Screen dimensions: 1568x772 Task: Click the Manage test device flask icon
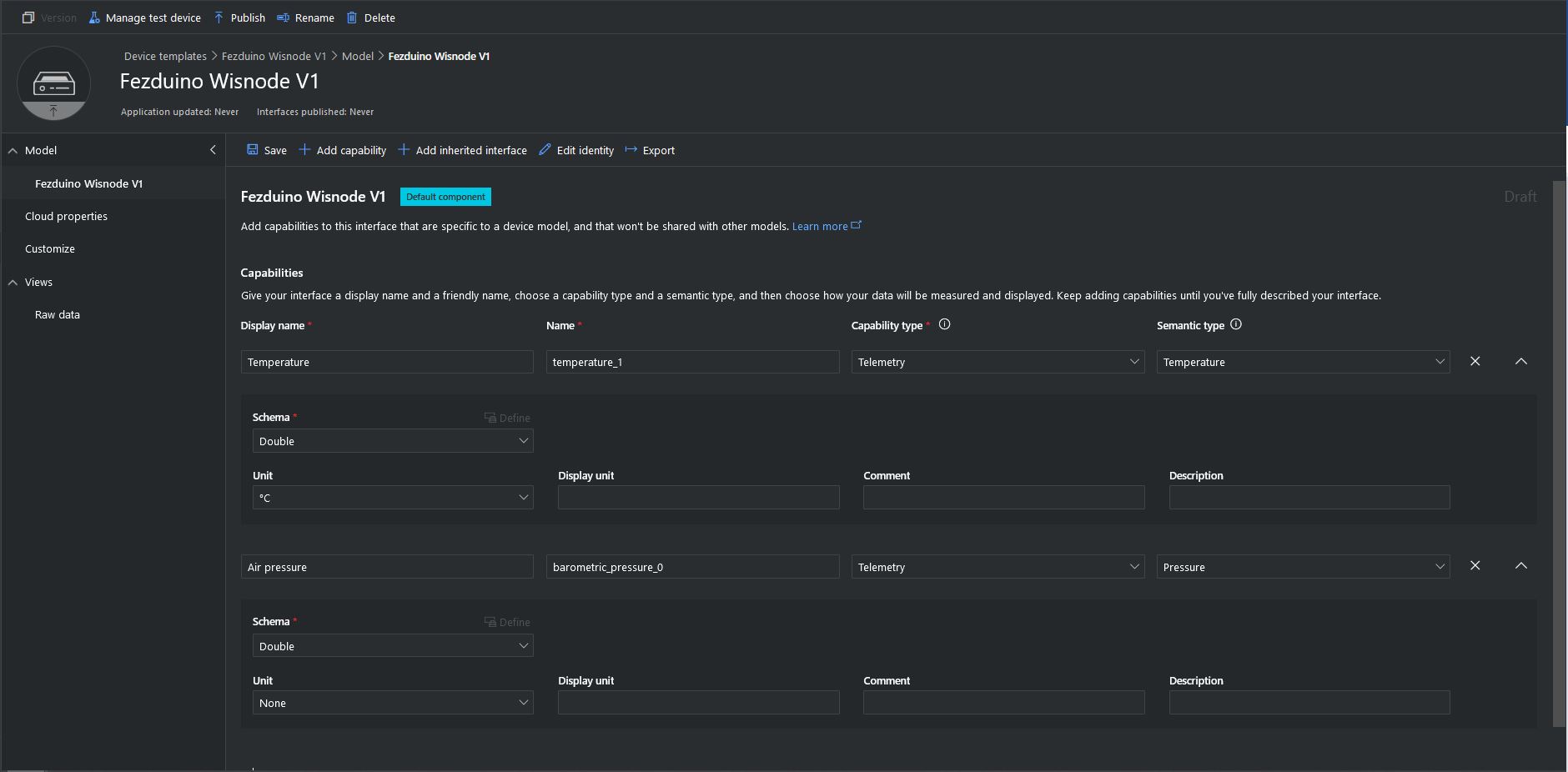pos(94,18)
